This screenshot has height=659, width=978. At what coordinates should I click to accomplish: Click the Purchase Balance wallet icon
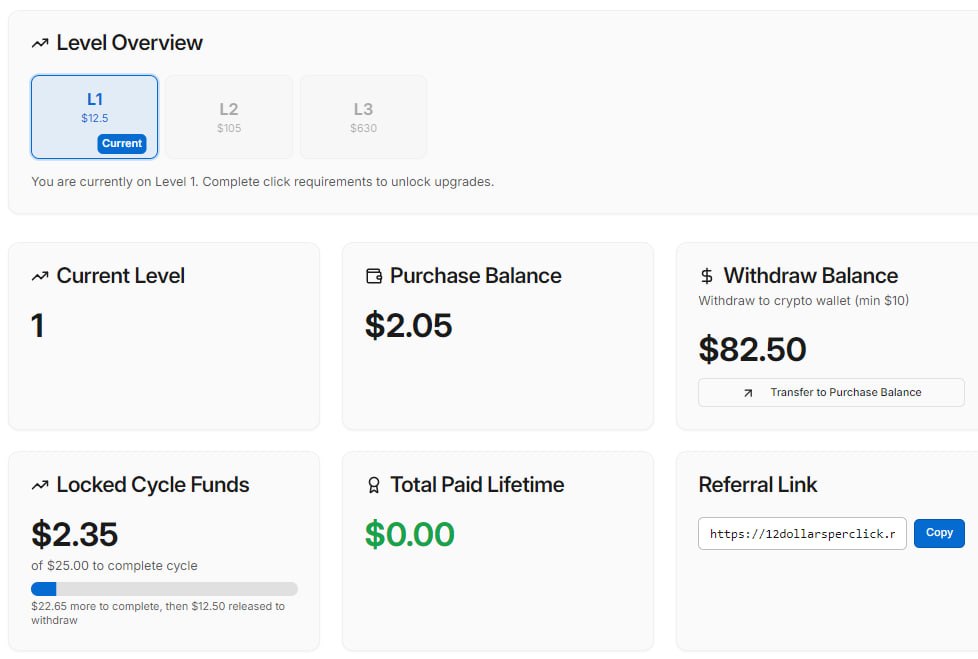(374, 276)
